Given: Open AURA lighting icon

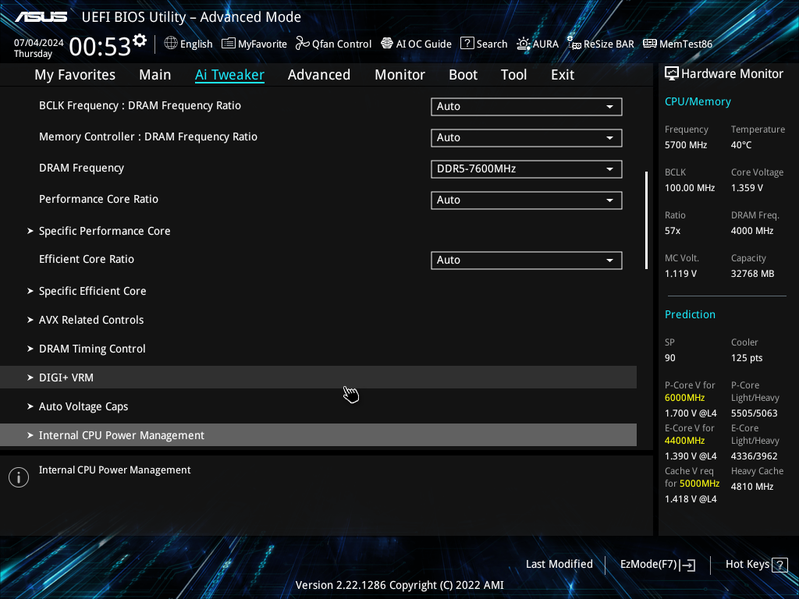Looking at the screenshot, I should [x=523, y=44].
